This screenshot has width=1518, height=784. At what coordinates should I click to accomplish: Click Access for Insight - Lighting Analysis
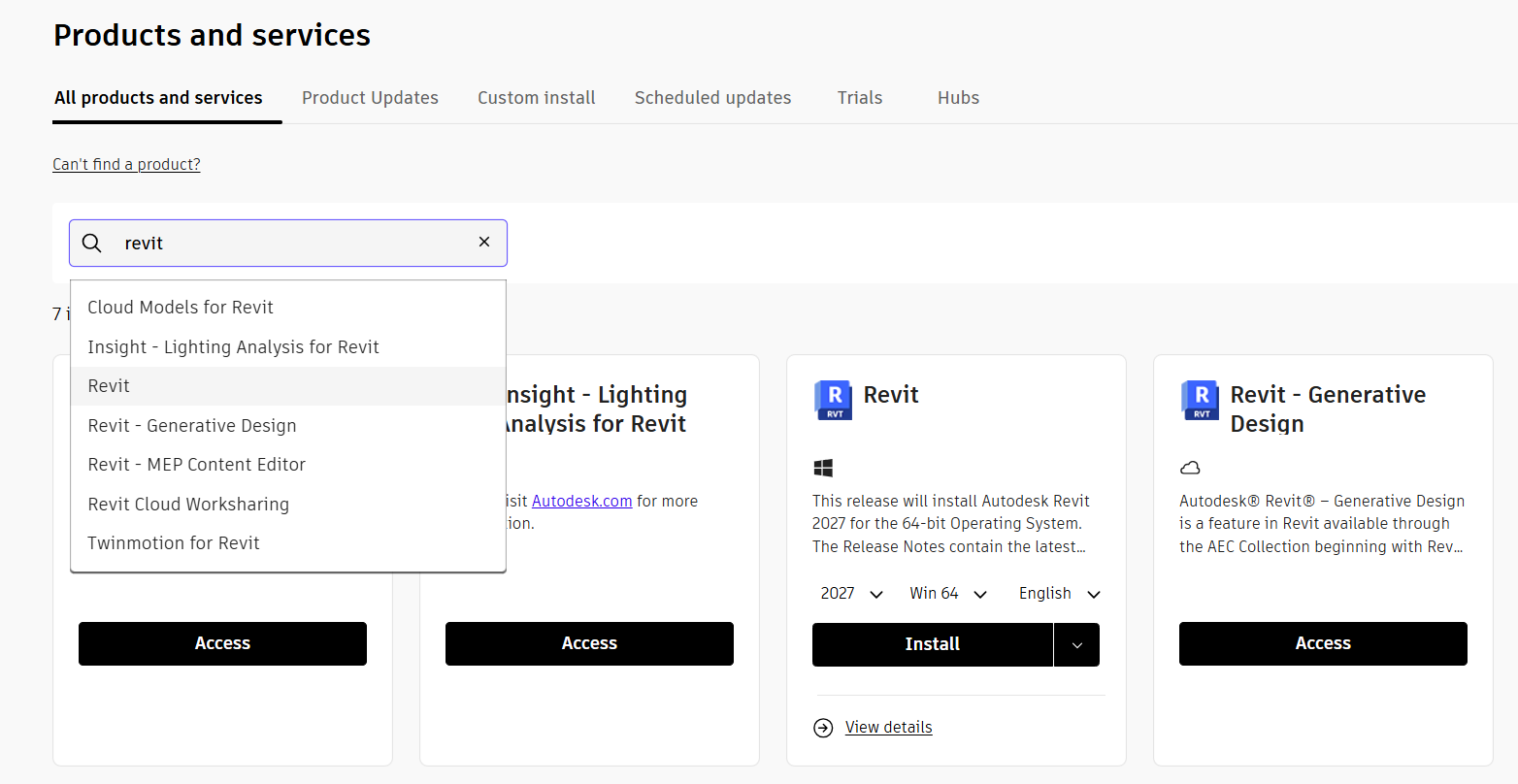pos(589,643)
